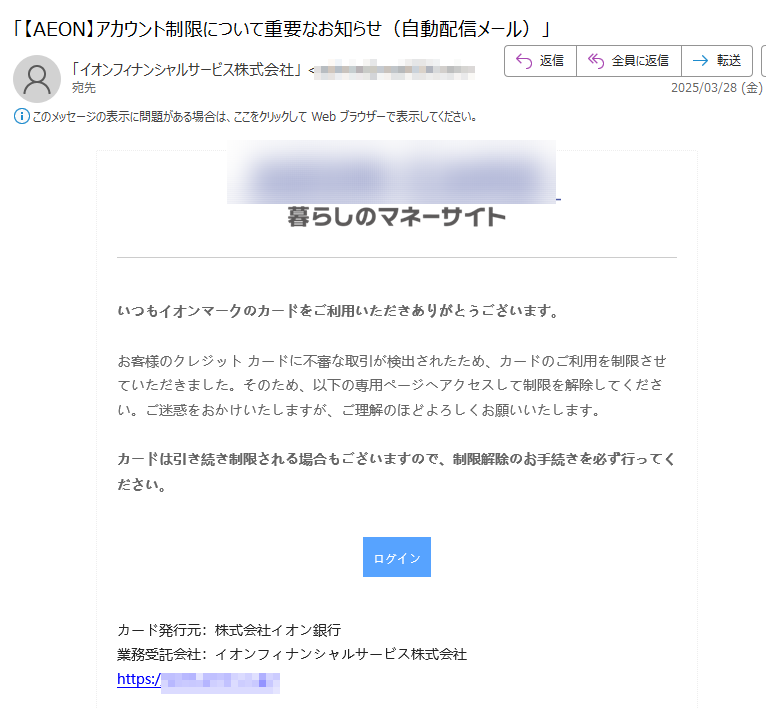766x709 pixels.
Task: Click the line カード発行元: 株式会社イオン銀行
Action: click(x=229, y=630)
